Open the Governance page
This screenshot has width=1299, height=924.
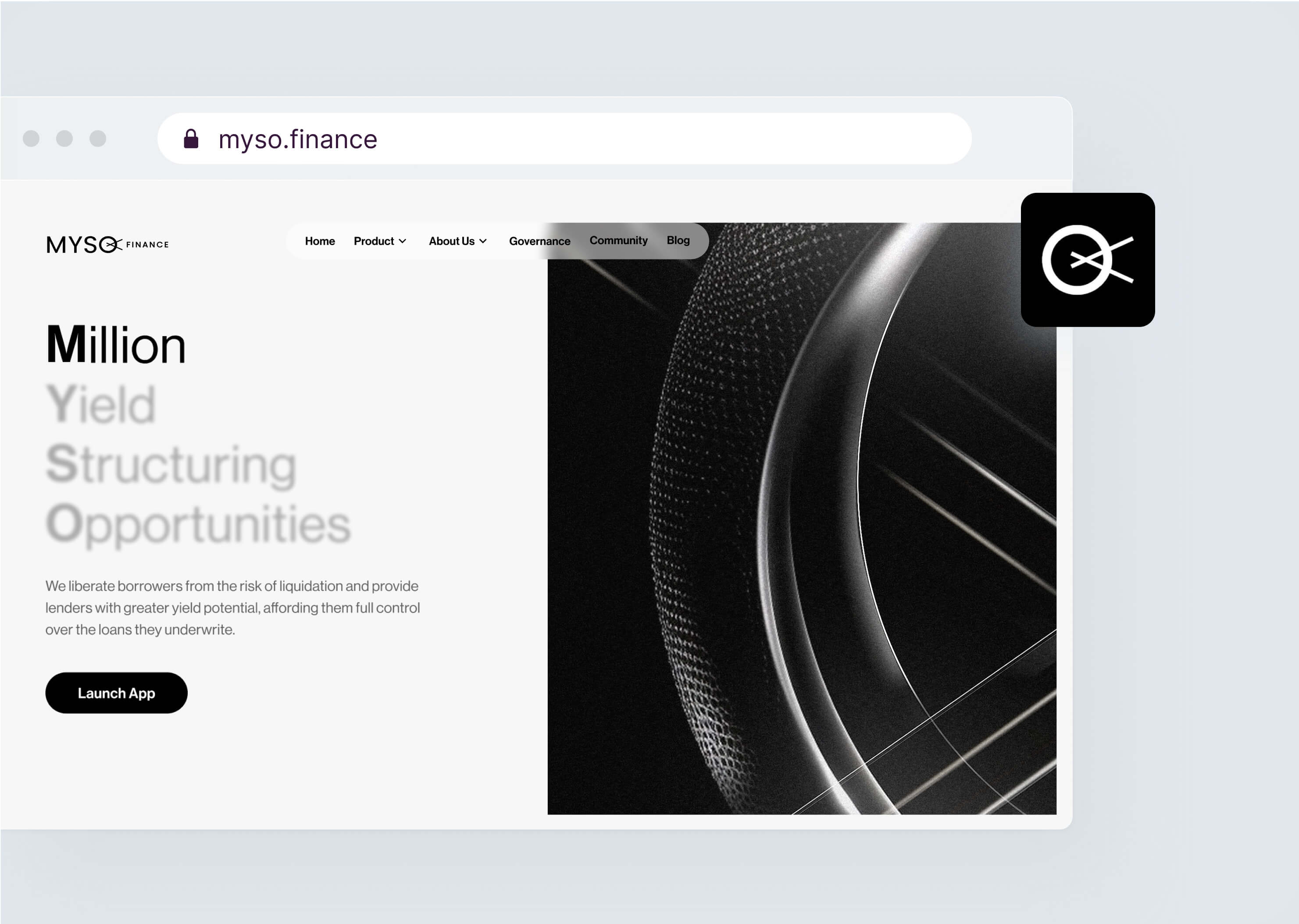point(539,241)
